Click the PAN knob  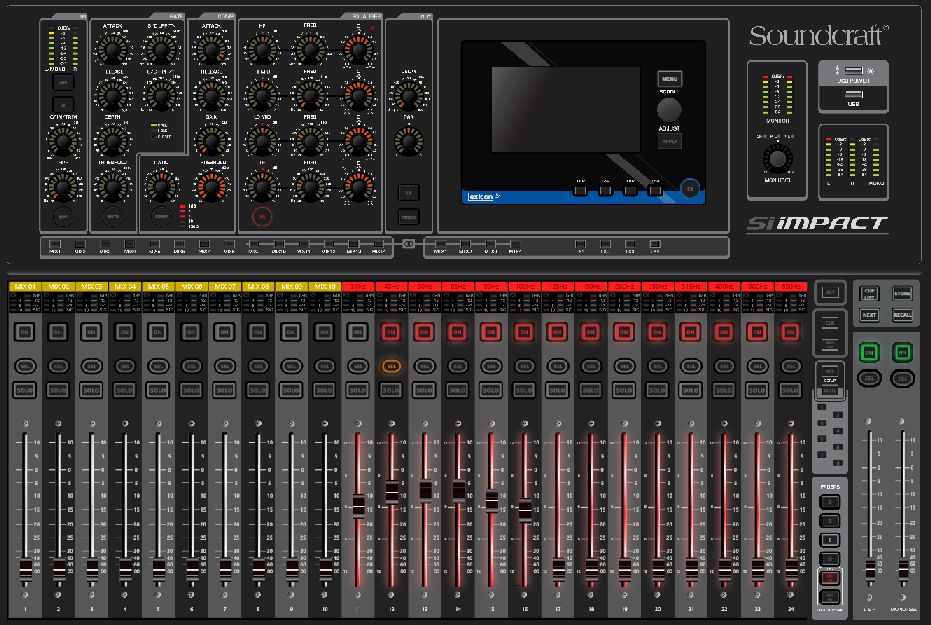[408, 141]
